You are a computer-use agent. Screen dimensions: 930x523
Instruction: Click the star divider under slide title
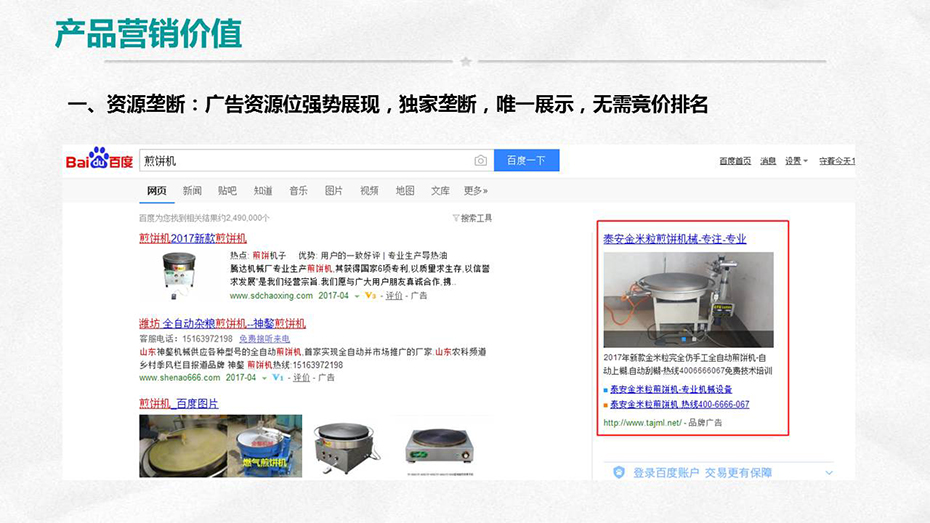click(465, 62)
